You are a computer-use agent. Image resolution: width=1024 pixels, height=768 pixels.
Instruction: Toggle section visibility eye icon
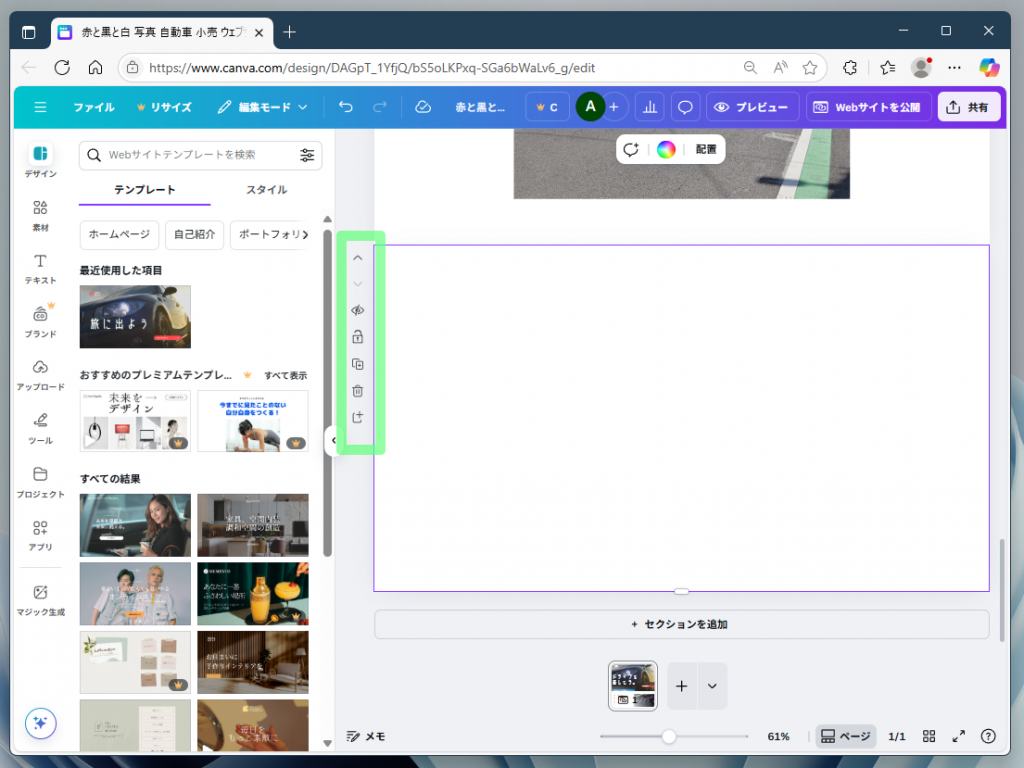pyautogui.click(x=358, y=310)
